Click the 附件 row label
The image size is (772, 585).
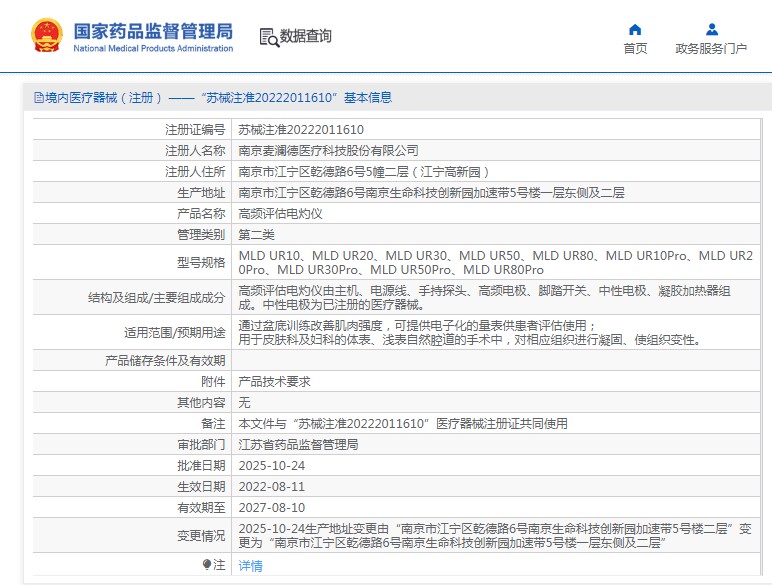(x=213, y=382)
